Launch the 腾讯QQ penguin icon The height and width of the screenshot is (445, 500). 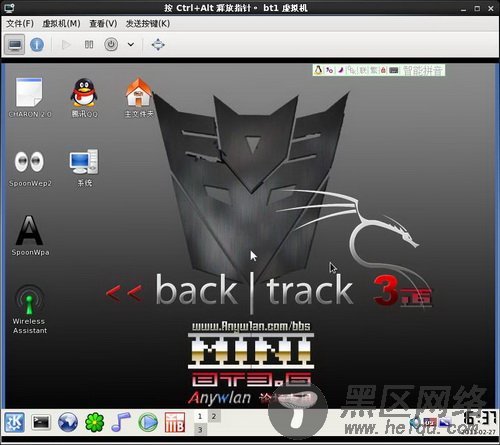[84, 98]
